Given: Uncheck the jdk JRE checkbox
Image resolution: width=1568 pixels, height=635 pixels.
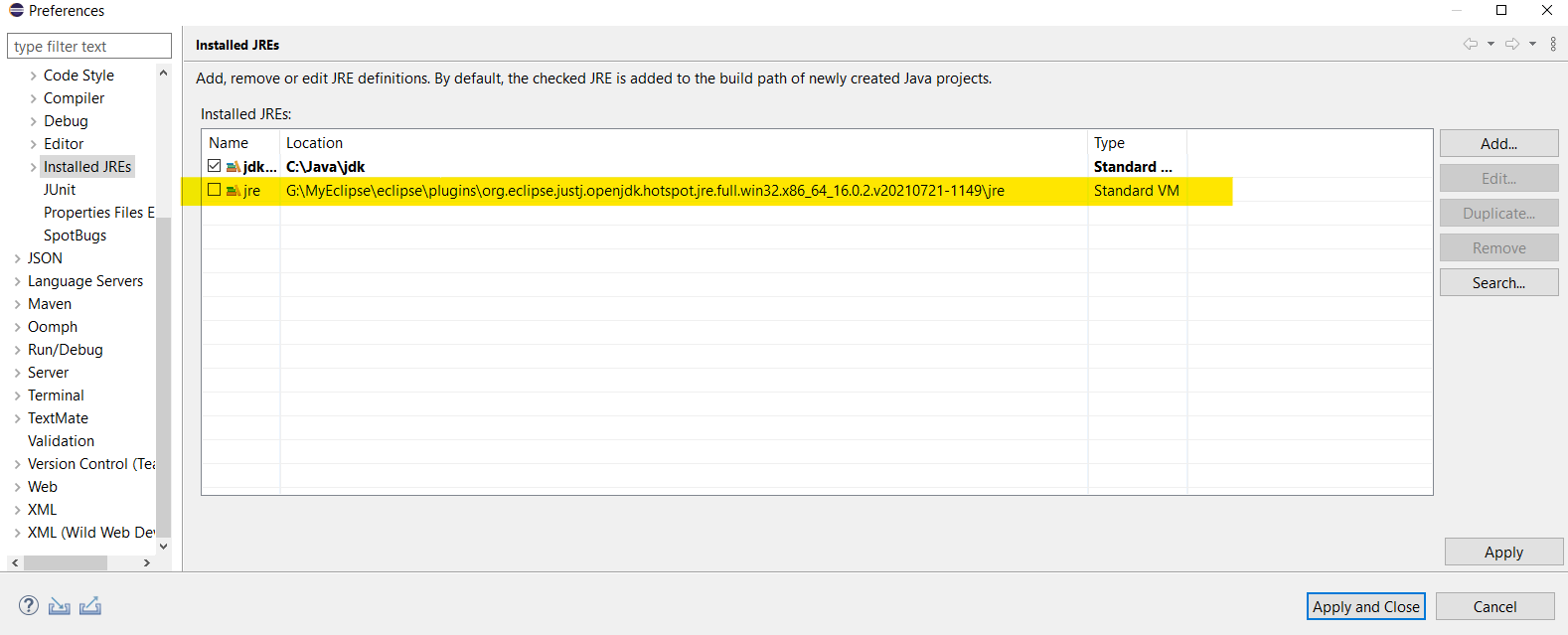Looking at the screenshot, I should [215, 166].
